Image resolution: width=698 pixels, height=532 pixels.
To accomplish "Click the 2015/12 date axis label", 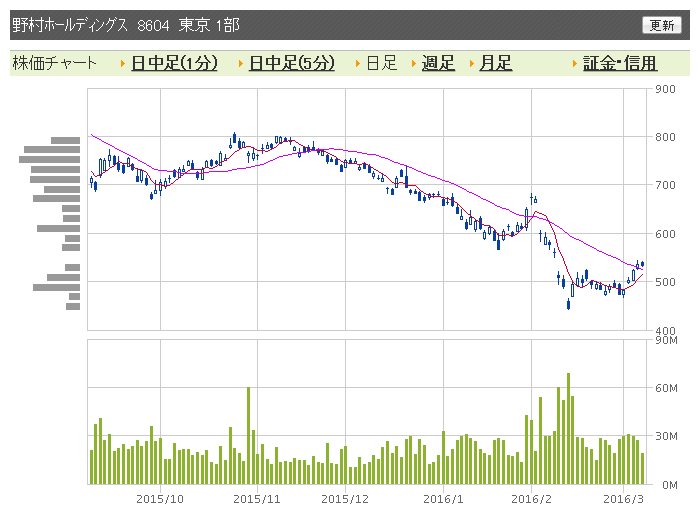I will pyautogui.click(x=345, y=499).
